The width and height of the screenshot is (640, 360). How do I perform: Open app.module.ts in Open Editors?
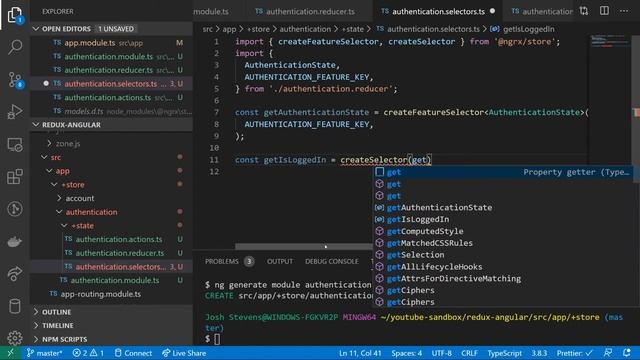coord(111,43)
